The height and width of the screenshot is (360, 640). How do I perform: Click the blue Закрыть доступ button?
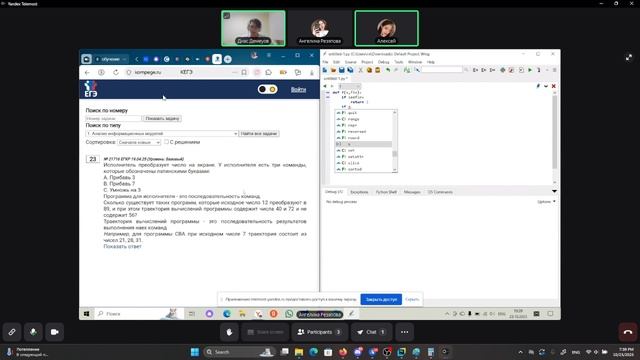tap(381, 299)
